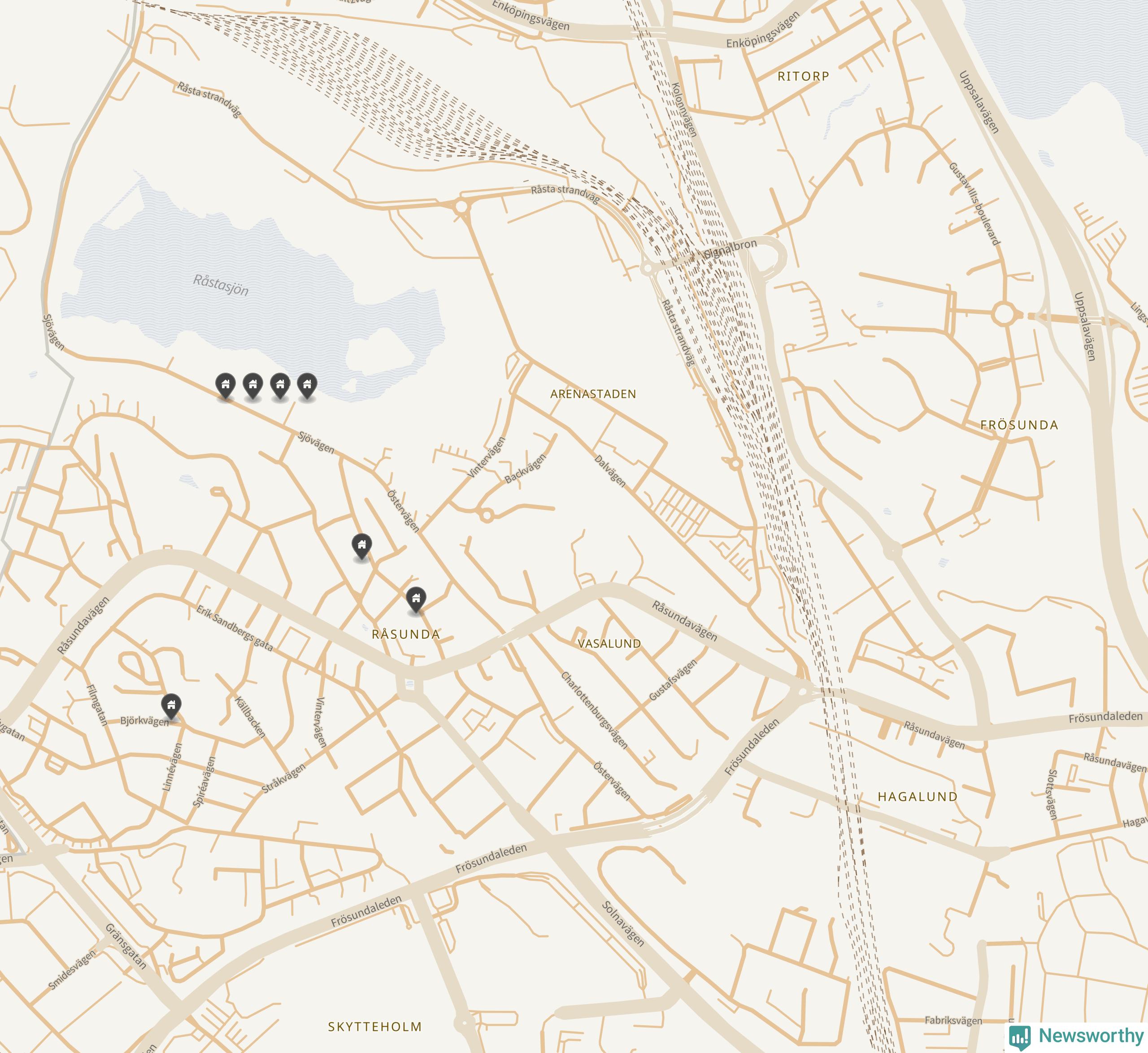Viewport: 1148px width, 1053px height.
Task: Click the Signalbron bridge label
Action: (x=731, y=249)
